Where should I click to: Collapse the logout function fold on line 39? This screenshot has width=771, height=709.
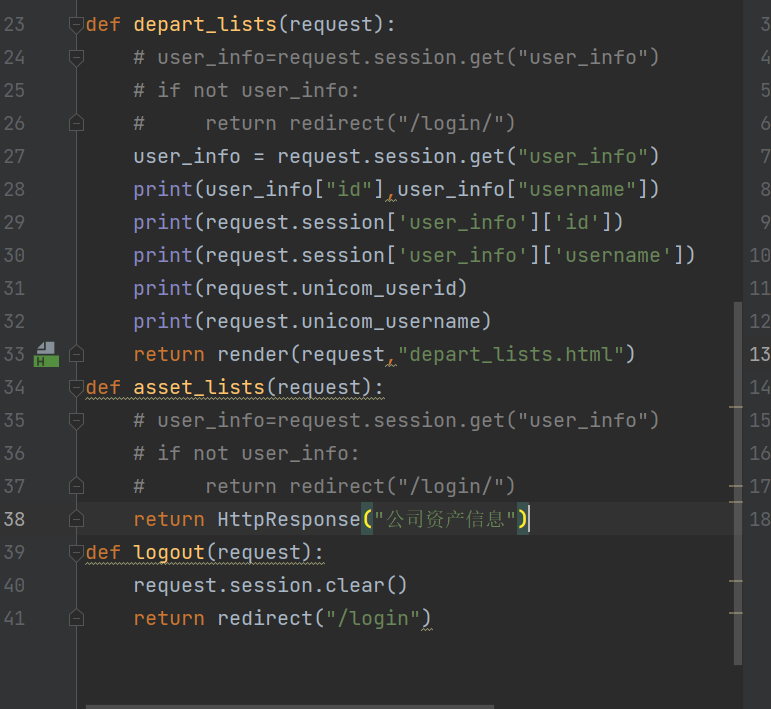pyautogui.click(x=76, y=553)
